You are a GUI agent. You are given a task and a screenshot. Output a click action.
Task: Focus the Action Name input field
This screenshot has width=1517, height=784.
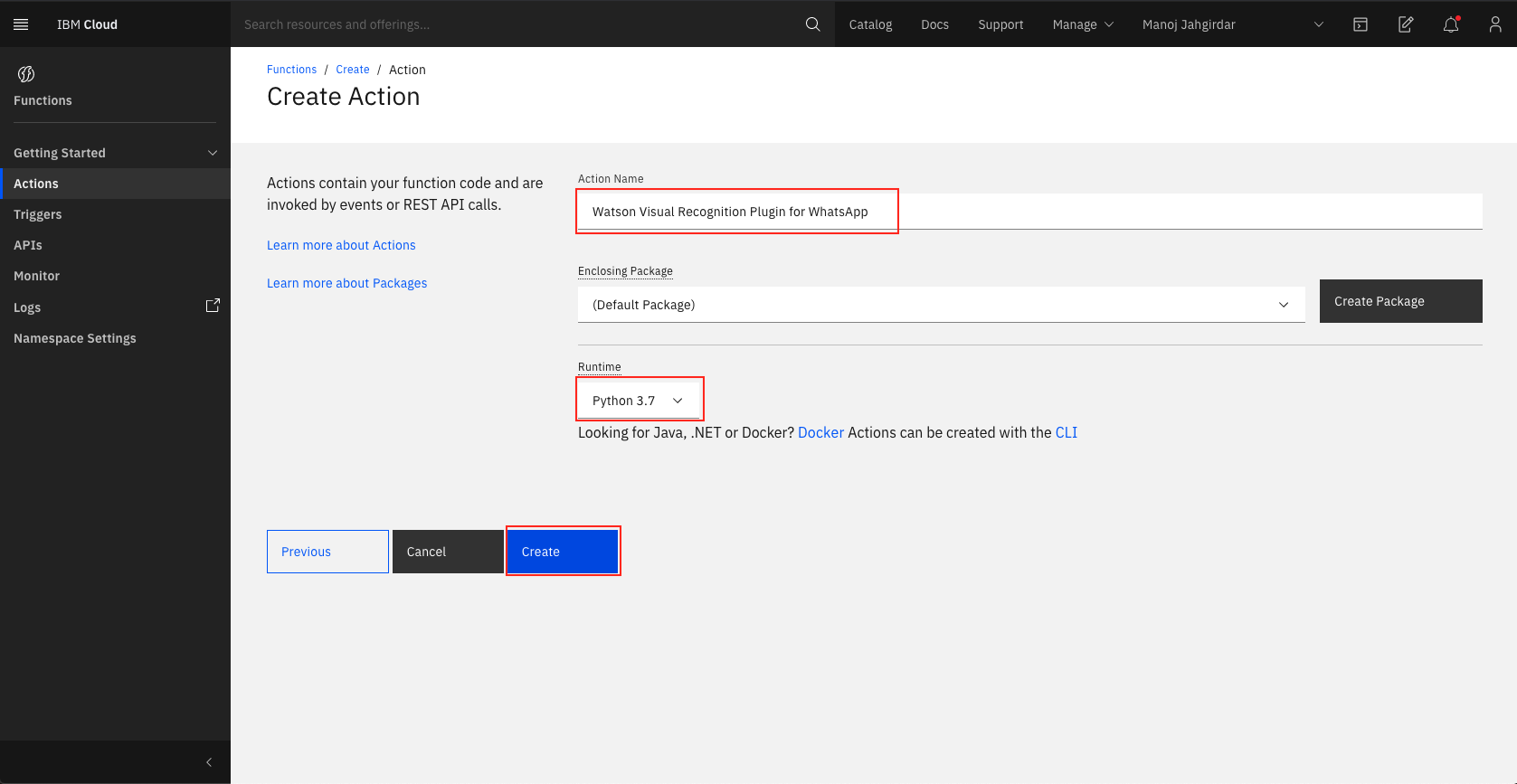click(x=1030, y=212)
